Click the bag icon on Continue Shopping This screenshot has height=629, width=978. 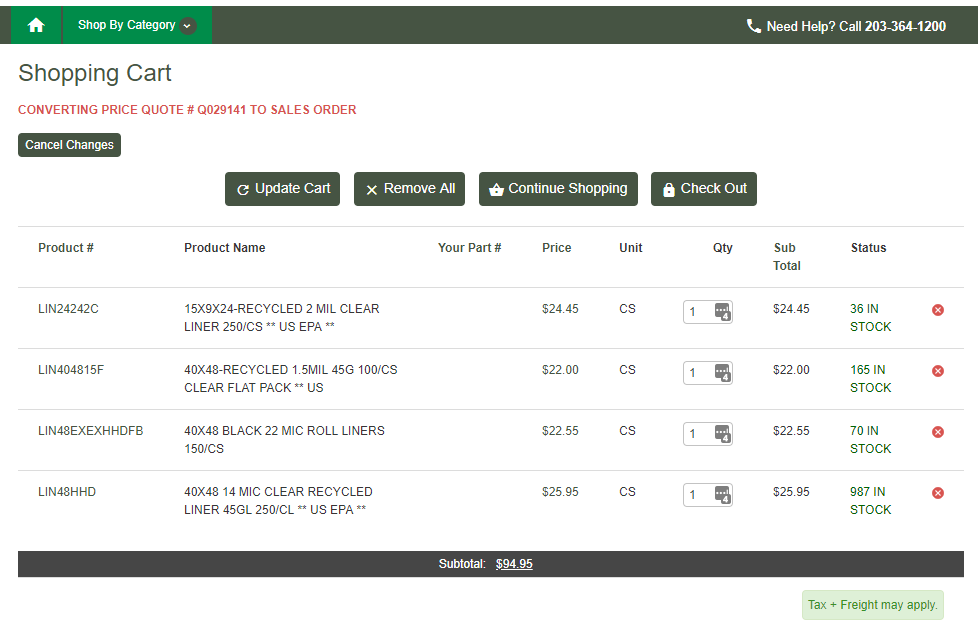point(495,188)
